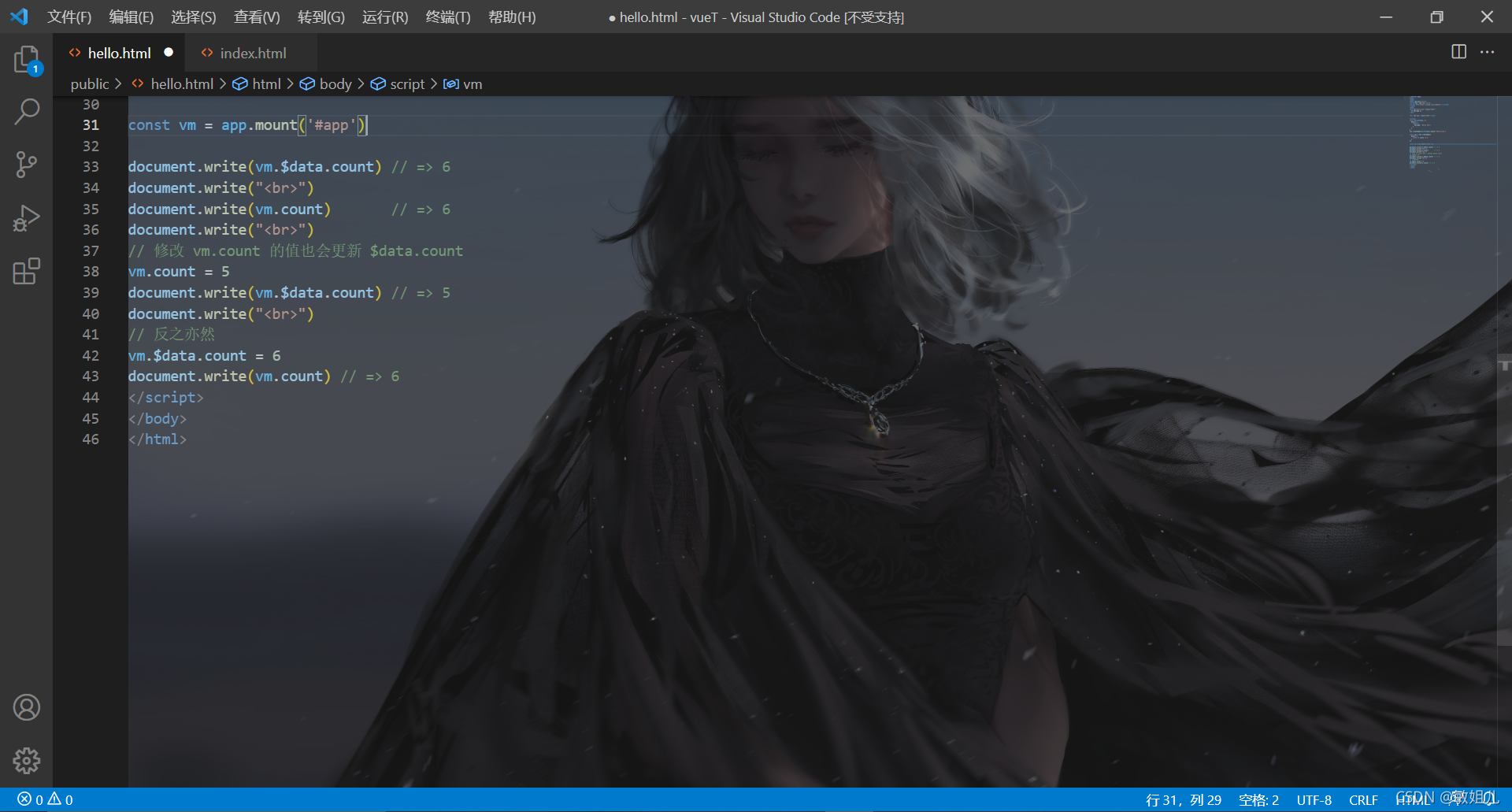The image size is (1512, 812).
Task: Change file encoding UTF-8
Action: tap(1314, 799)
